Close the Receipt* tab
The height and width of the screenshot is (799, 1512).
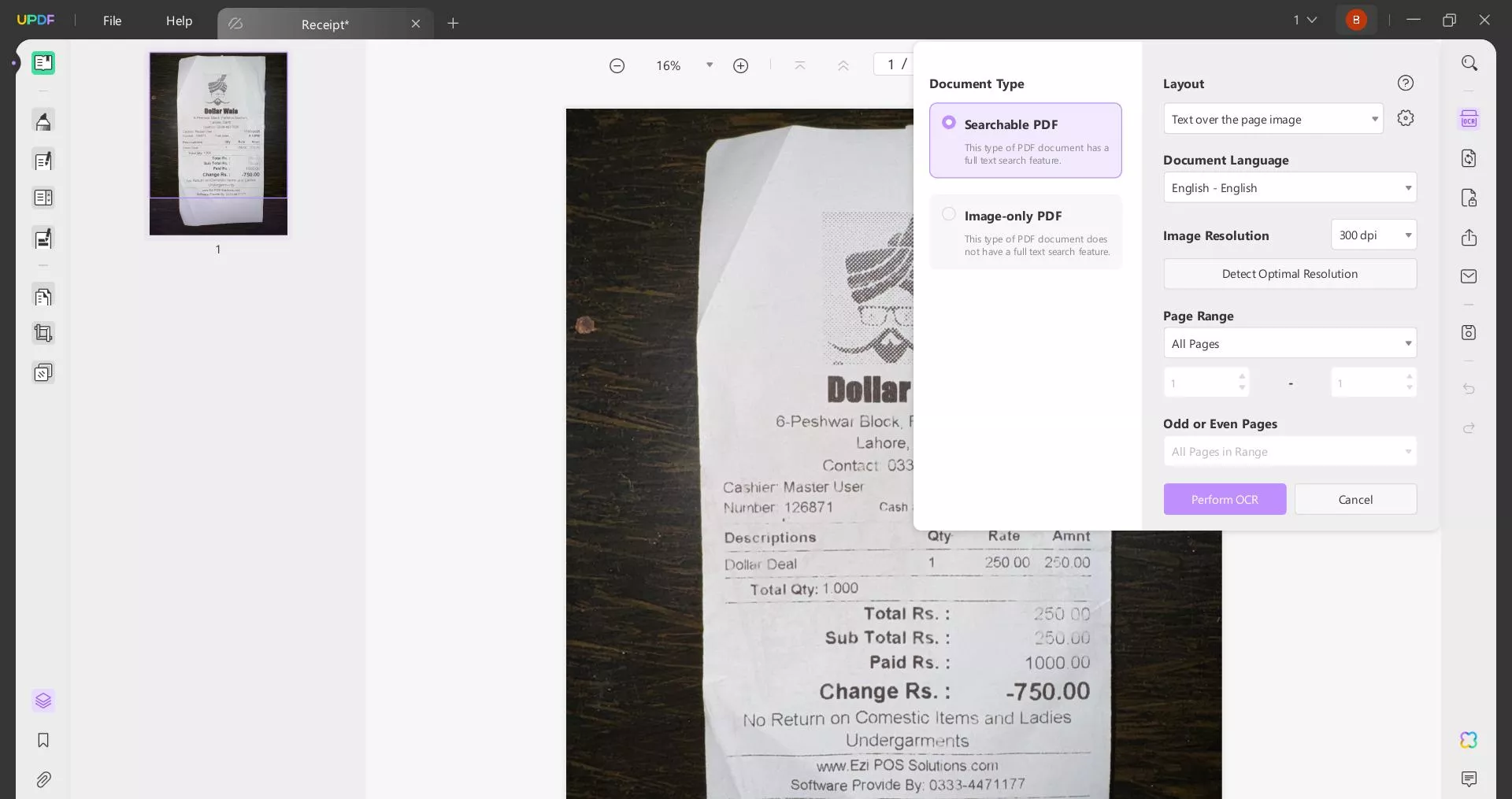click(x=416, y=24)
